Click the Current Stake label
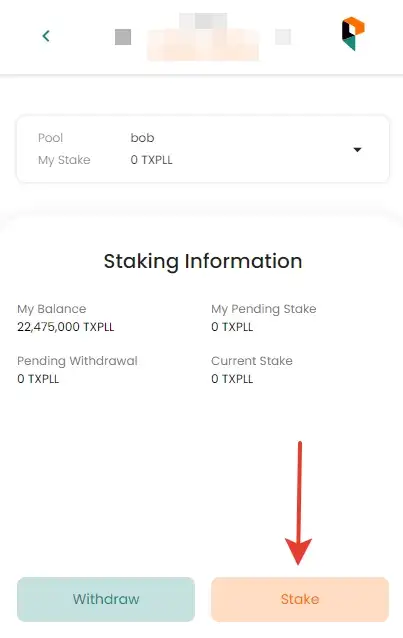Screen dimensions: 403x638 click(252, 361)
